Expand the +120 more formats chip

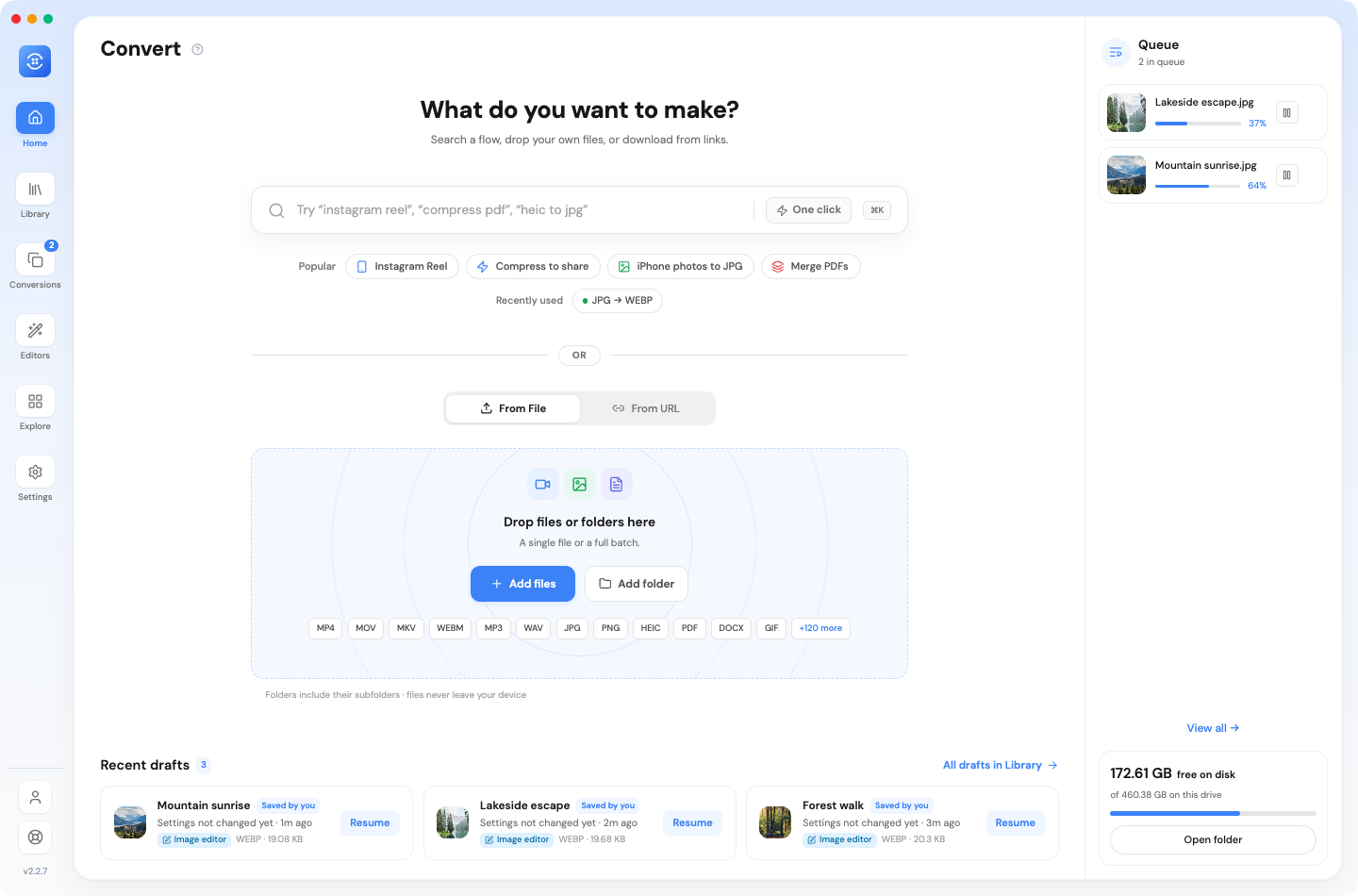pos(820,628)
